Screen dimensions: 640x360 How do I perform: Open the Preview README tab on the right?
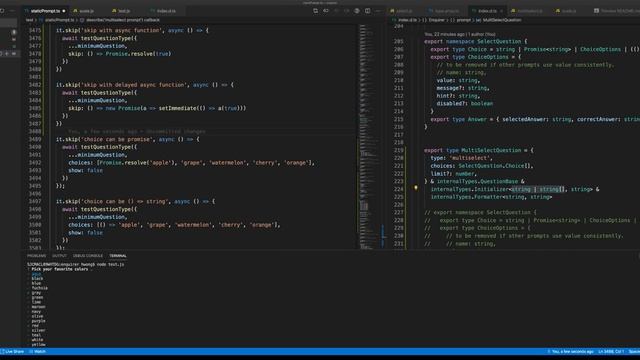[x=616, y=11]
